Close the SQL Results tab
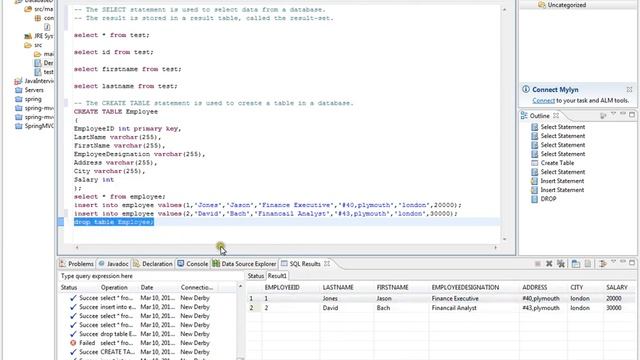Image resolution: width=640 pixels, height=360 pixels. point(327,264)
